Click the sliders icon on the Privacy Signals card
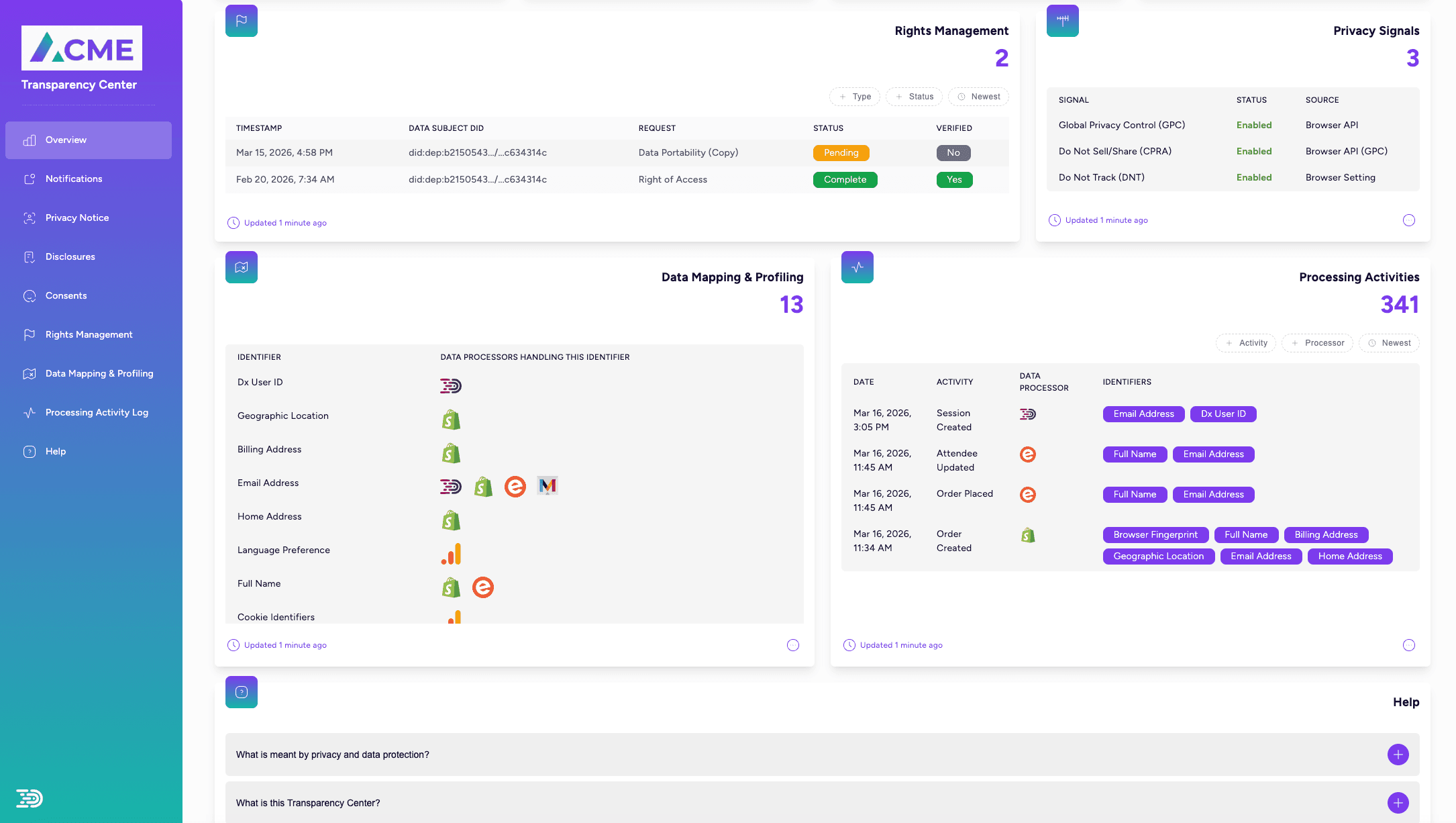The height and width of the screenshot is (823, 1456). 1062,20
